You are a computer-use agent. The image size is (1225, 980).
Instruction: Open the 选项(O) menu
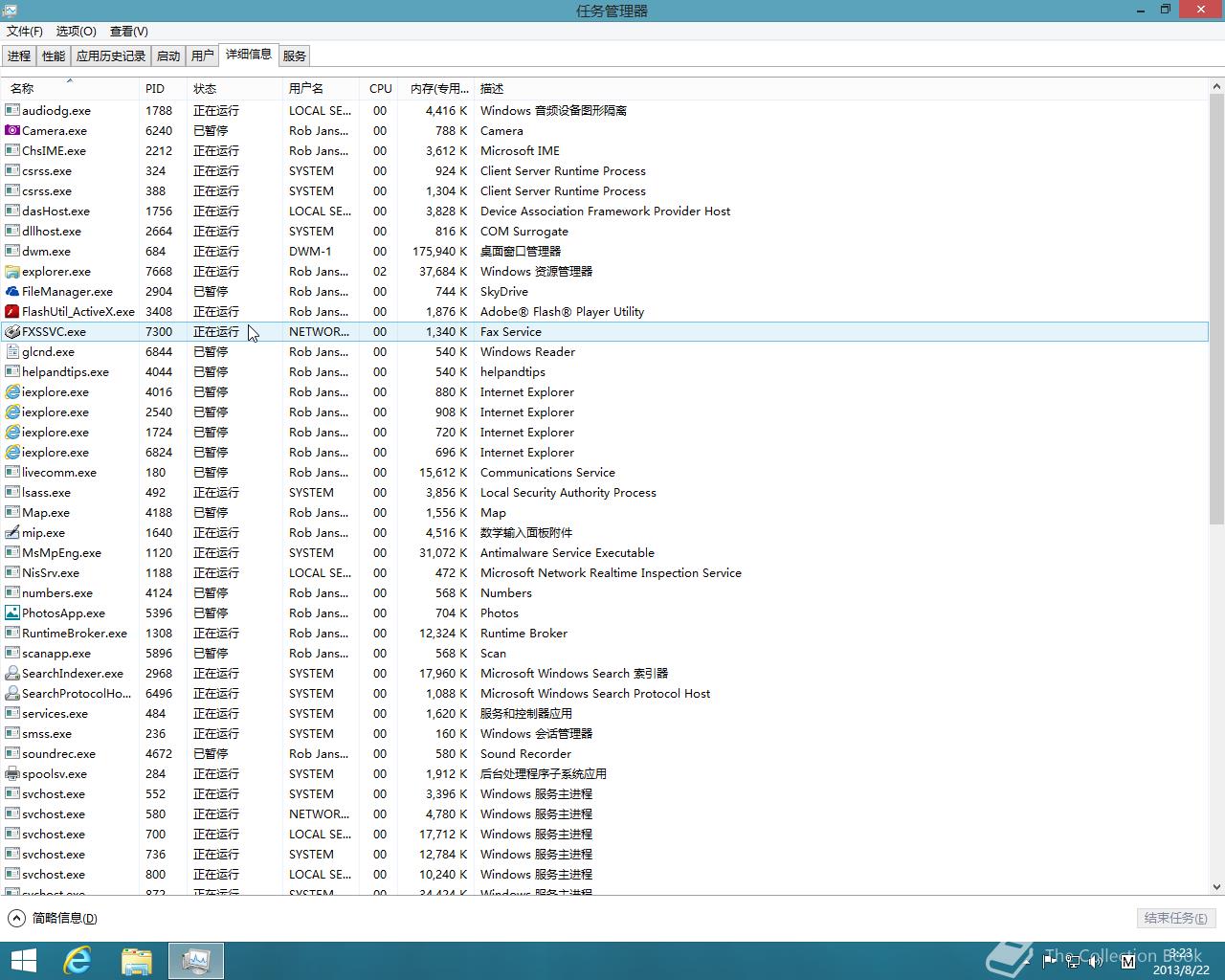(x=77, y=32)
